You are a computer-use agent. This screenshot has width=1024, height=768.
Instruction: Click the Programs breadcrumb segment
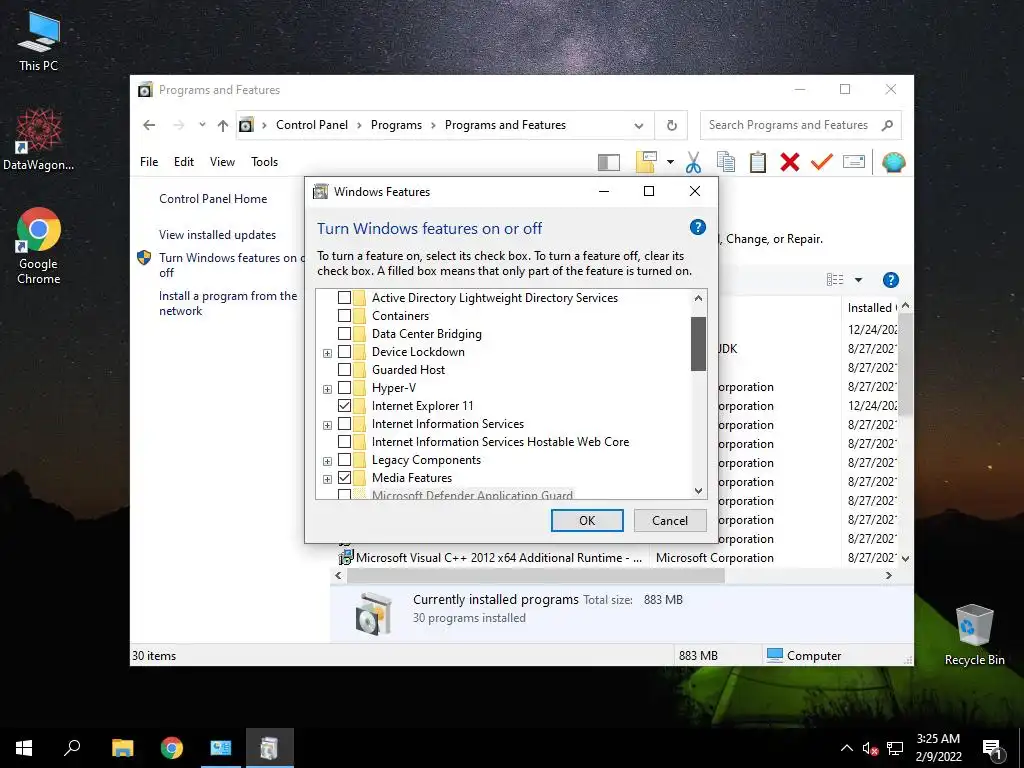click(396, 125)
